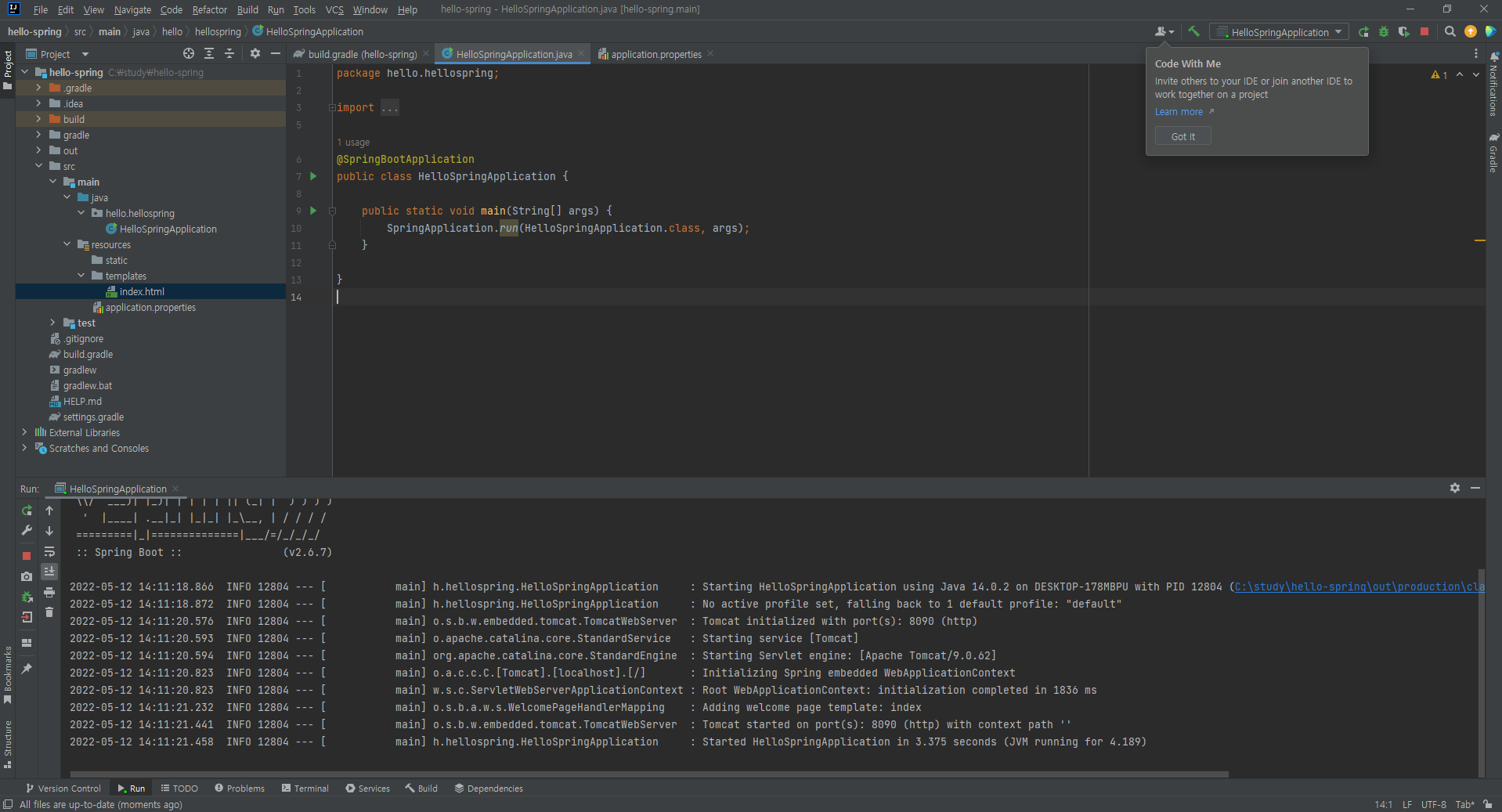Collapse the src folder
1502x812 pixels.
pyautogui.click(x=38, y=166)
